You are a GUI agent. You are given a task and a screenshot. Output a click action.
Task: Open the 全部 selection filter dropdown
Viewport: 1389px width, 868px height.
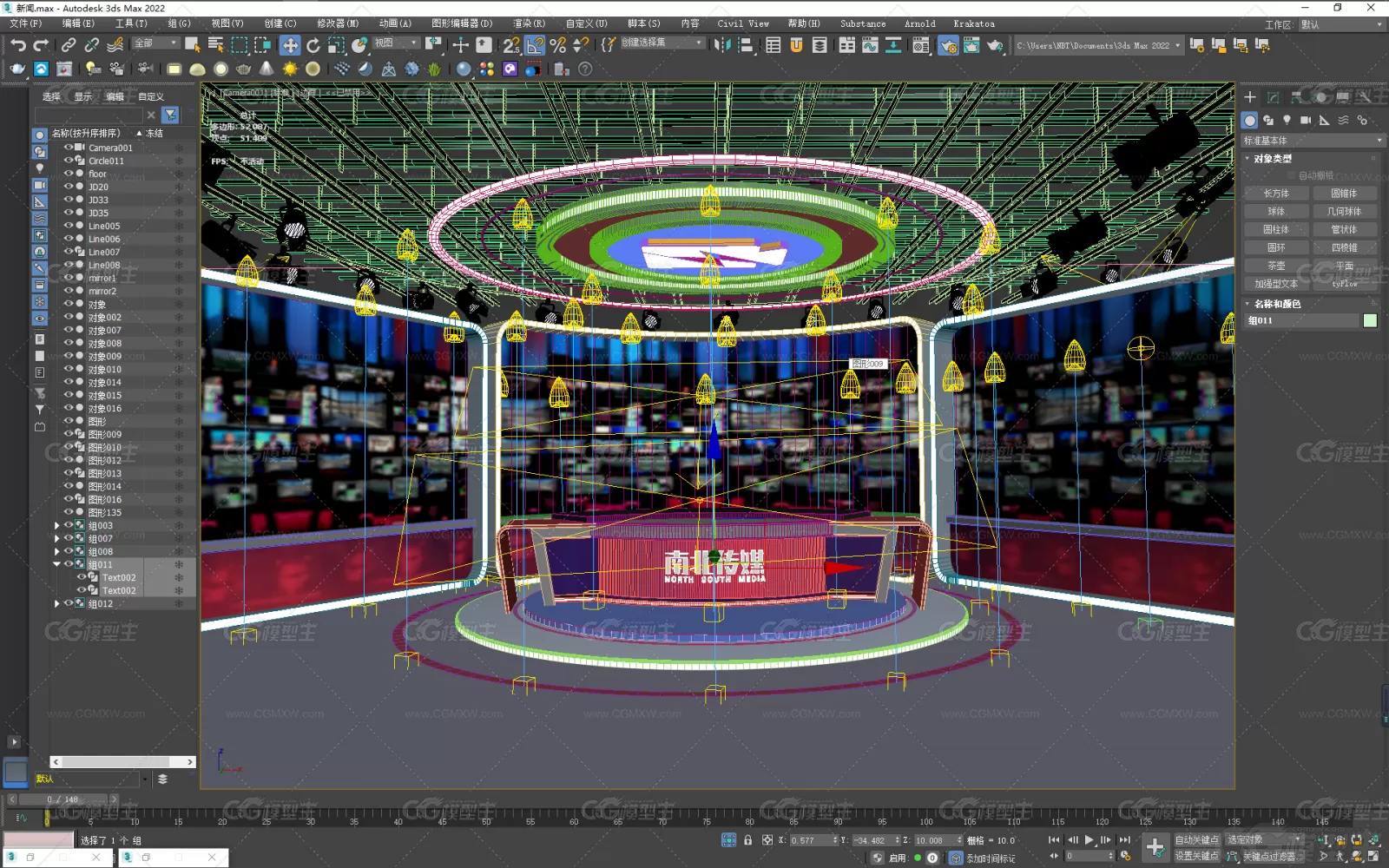tap(155, 43)
